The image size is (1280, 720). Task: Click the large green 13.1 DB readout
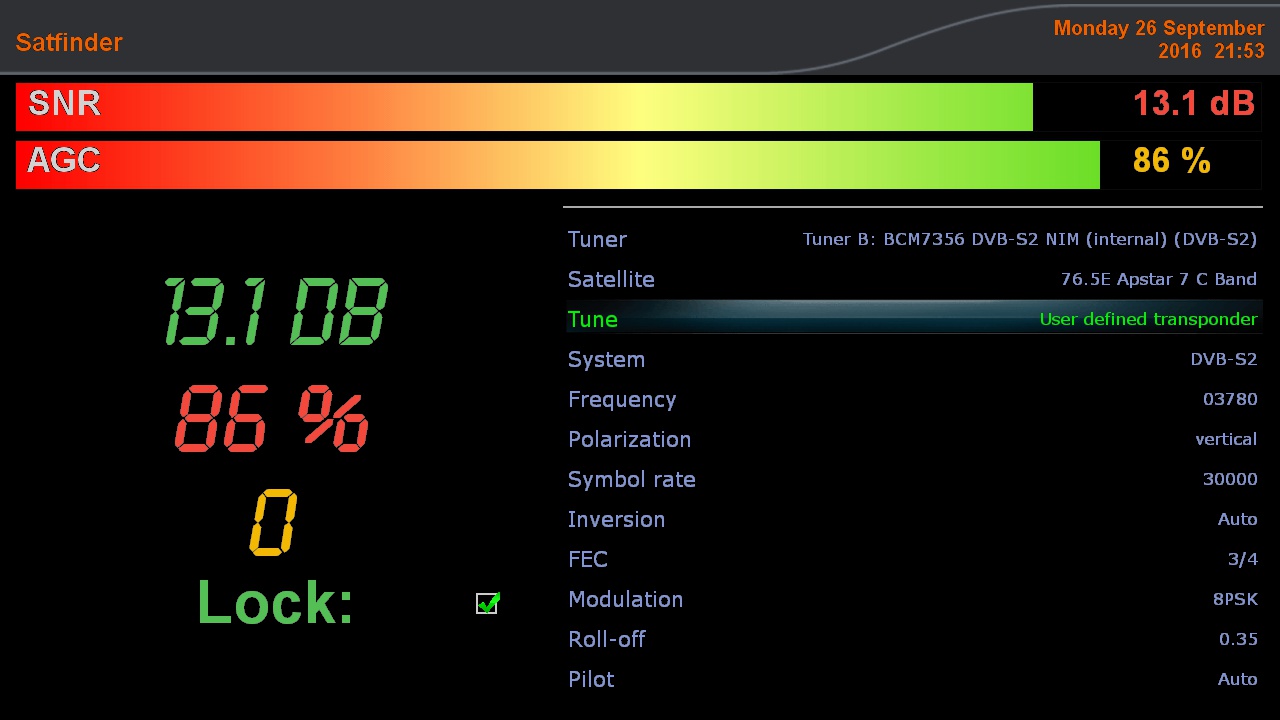coord(275,313)
